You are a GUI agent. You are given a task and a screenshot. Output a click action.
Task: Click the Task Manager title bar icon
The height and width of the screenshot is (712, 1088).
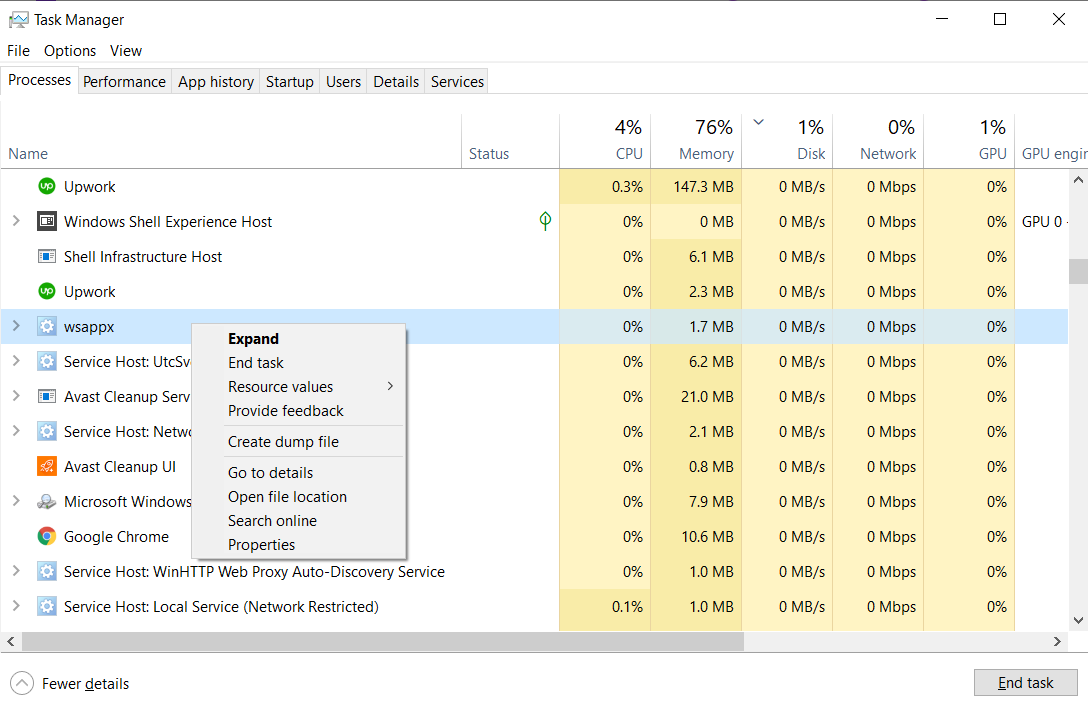tap(18, 20)
